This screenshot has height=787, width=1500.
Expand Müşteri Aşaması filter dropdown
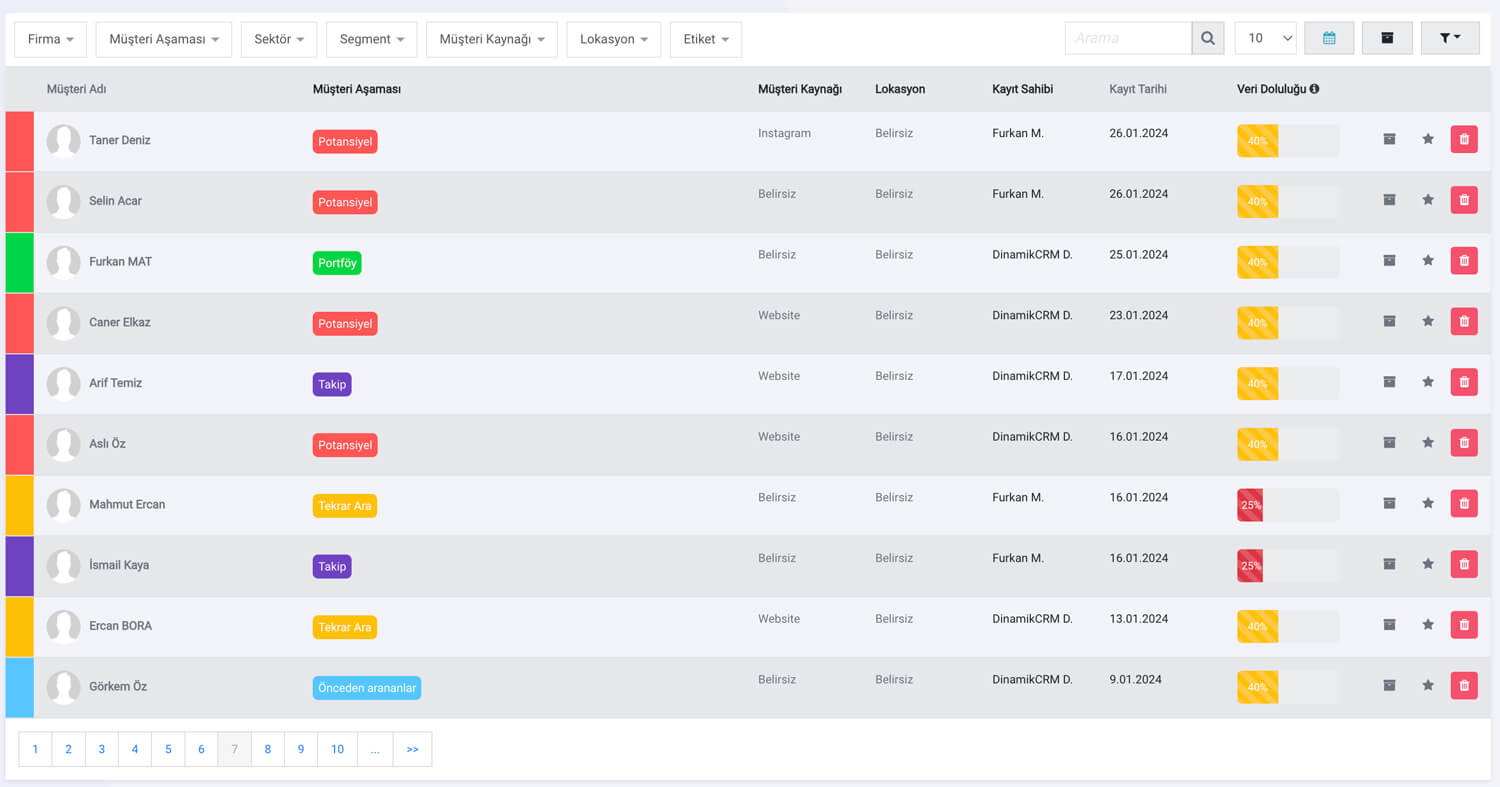pyautogui.click(x=164, y=39)
